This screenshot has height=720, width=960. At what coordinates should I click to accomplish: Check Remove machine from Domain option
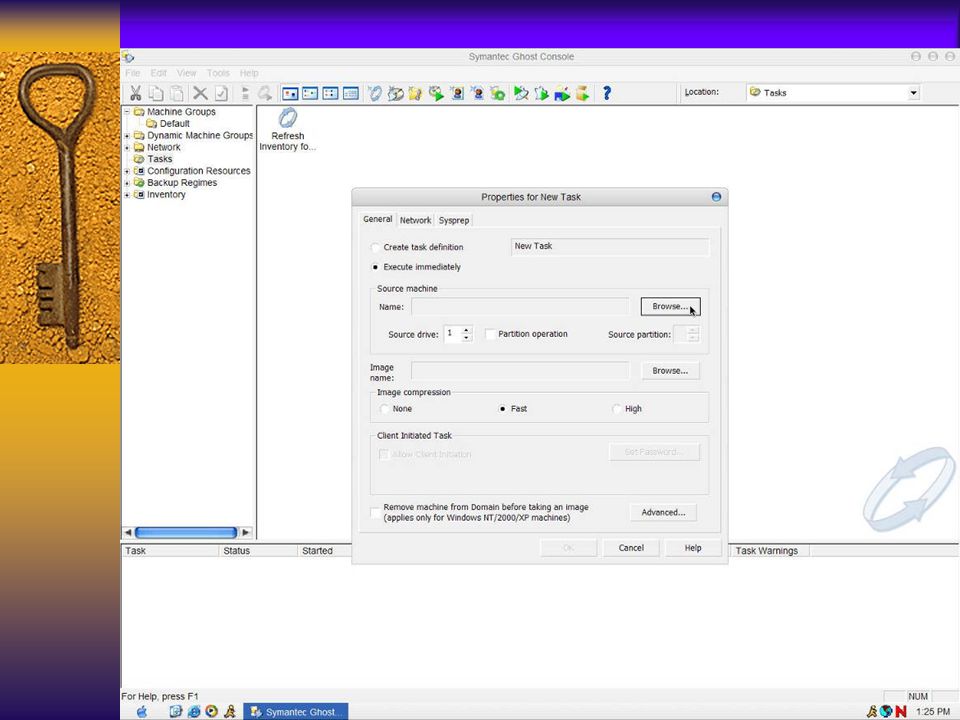376,512
